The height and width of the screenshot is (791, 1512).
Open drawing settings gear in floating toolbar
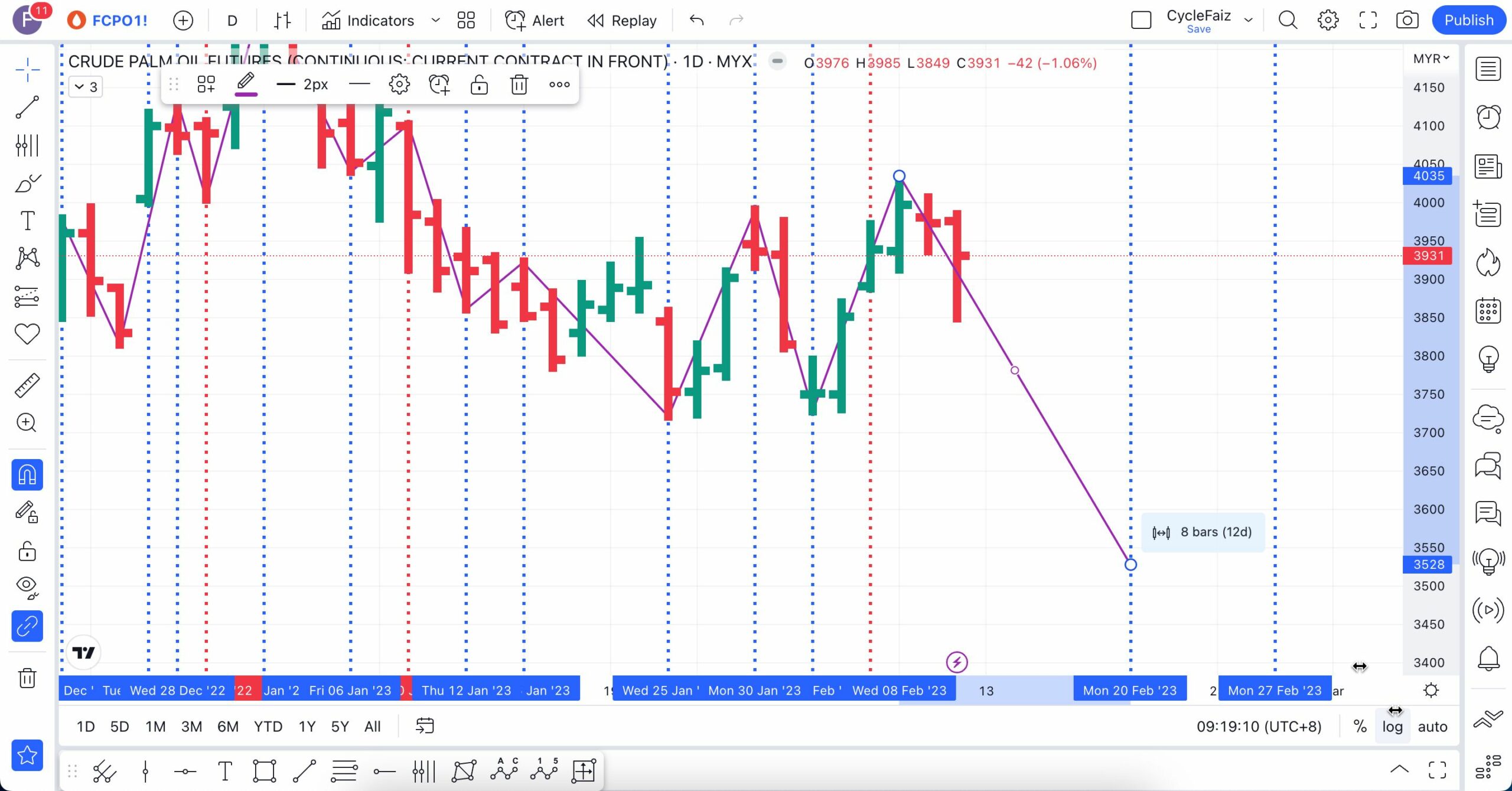[399, 84]
